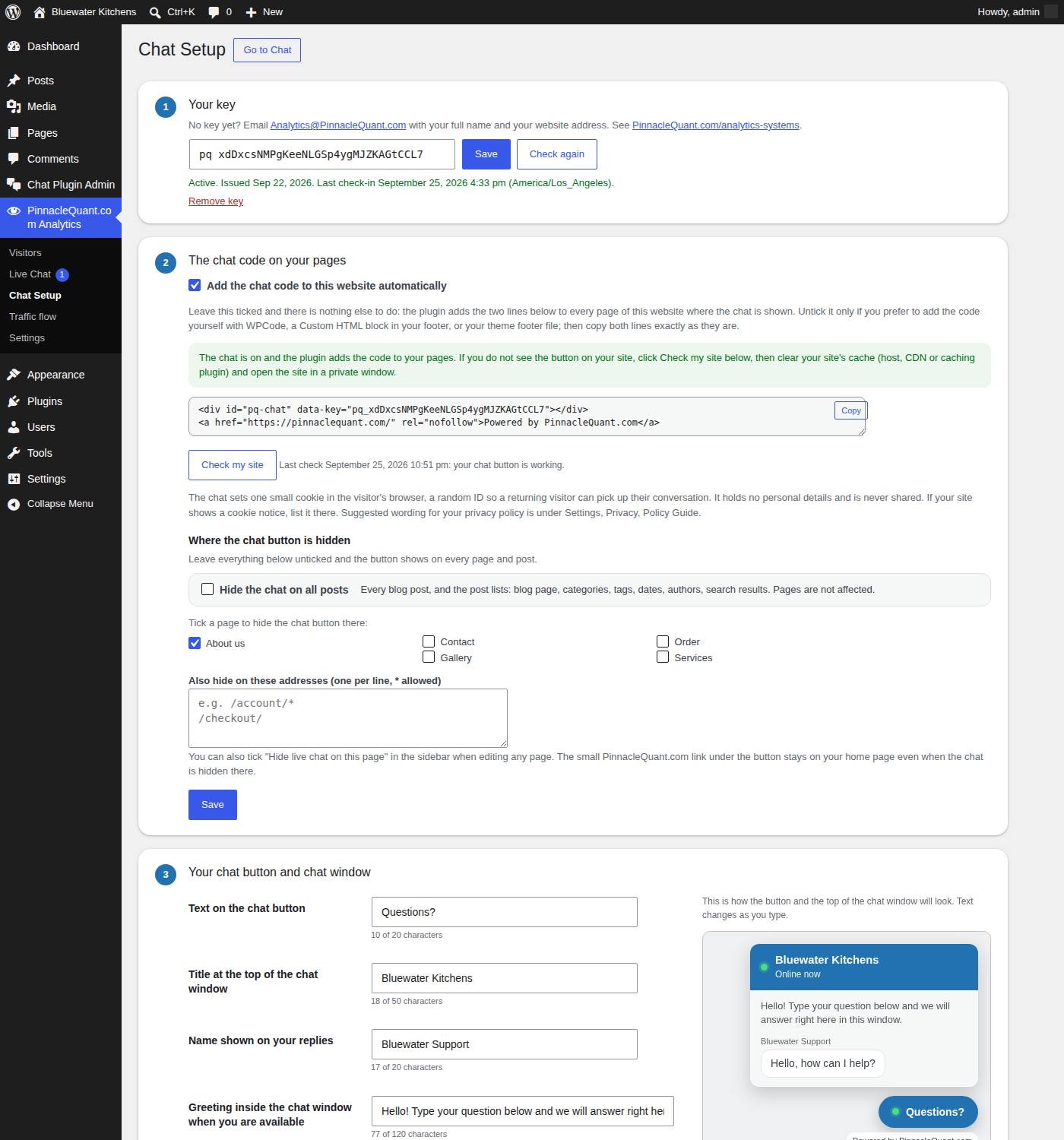Open Traffic flow submenu item
The height and width of the screenshot is (1140, 1064).
pos(33,317)
